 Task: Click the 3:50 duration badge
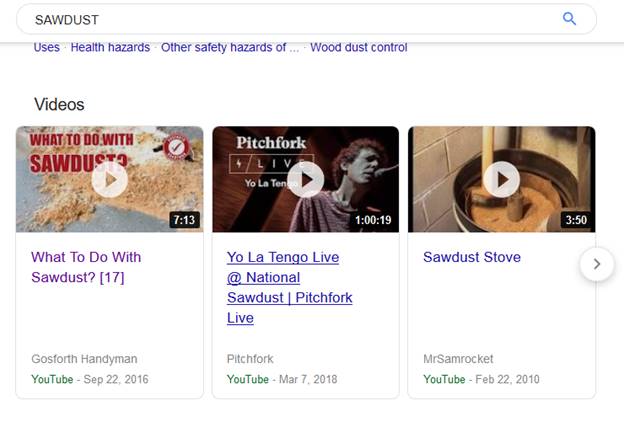coord(576,219)
